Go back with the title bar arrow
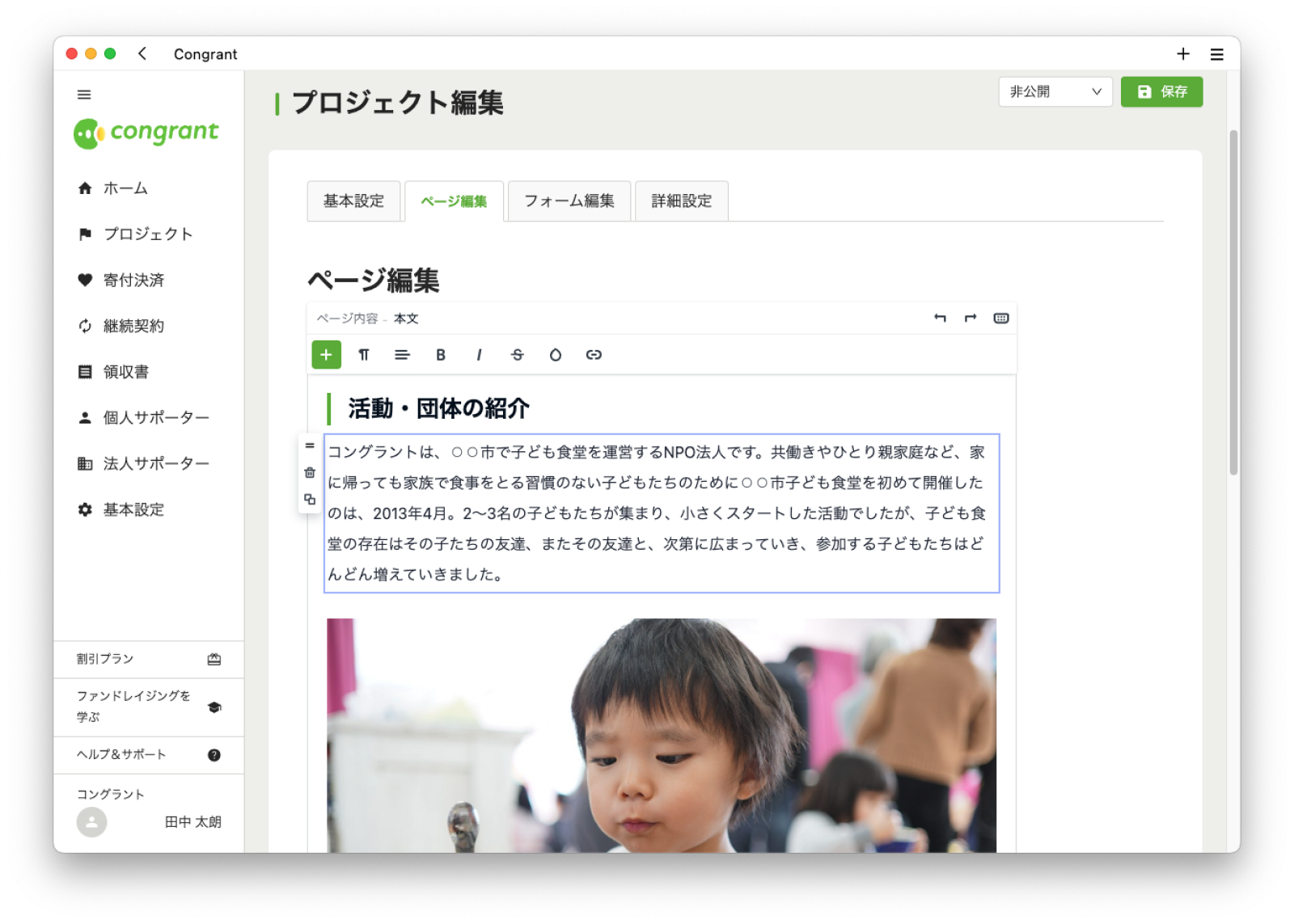Viewport: 1294px width, 924px height. tap(142, 53)
